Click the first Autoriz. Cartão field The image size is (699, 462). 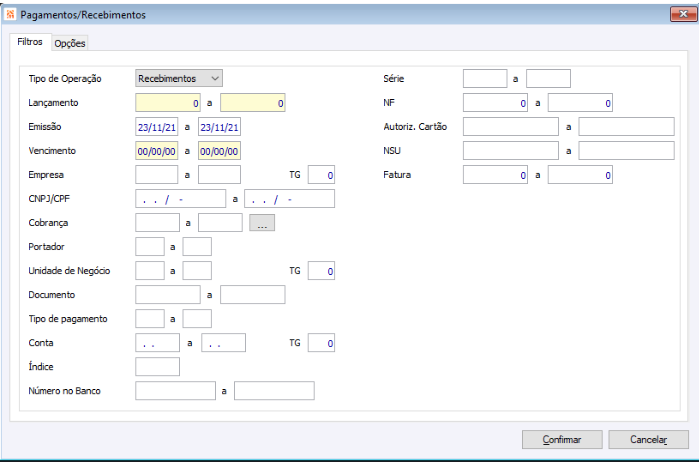point(510,127)
